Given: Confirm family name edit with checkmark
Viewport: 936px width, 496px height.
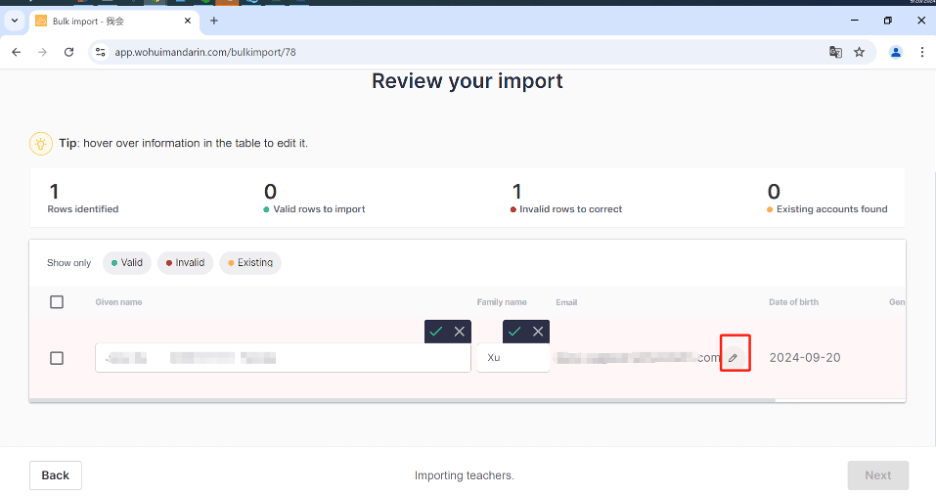Looking at the screenshot, I should 514,331.
